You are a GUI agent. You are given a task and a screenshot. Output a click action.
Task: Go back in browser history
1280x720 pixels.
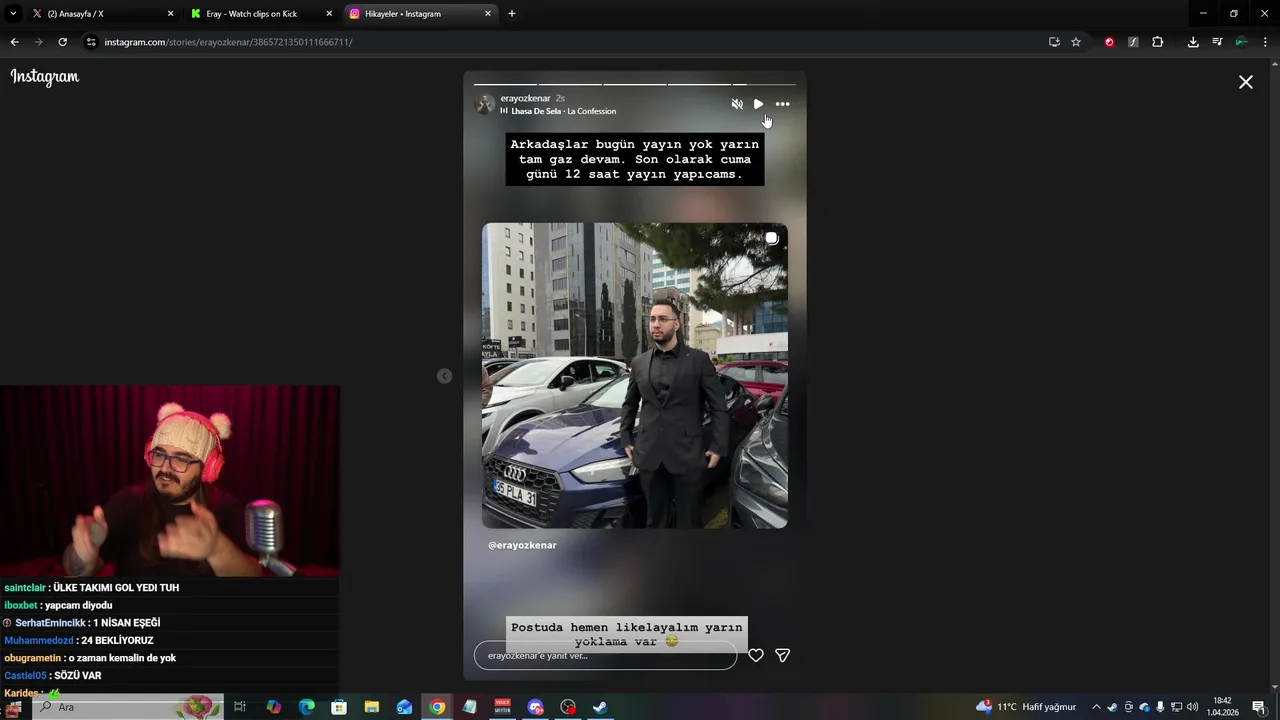coord(14,42)
